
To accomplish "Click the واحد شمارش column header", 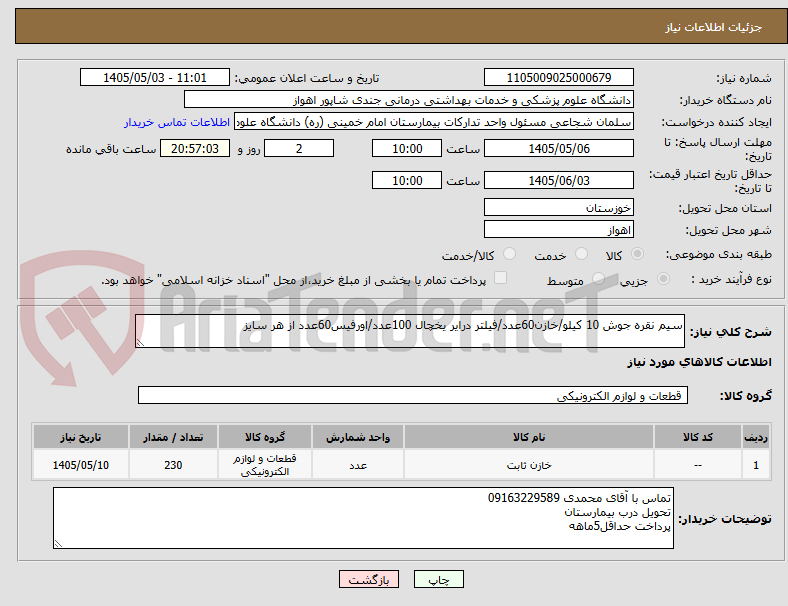I will [358, 437].
